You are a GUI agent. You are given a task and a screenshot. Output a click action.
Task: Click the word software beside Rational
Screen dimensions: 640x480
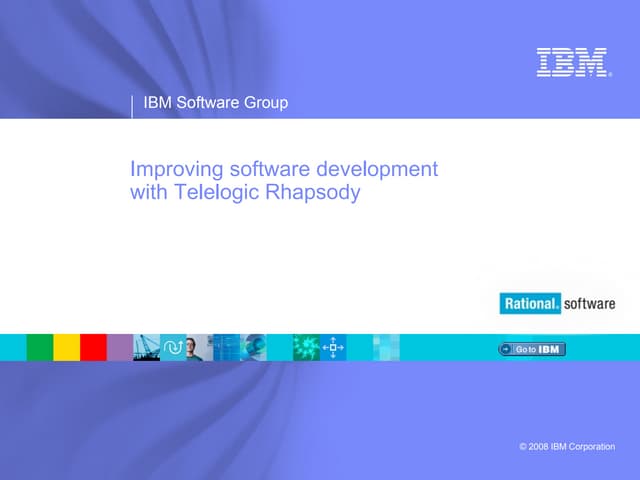pos(589,303)
